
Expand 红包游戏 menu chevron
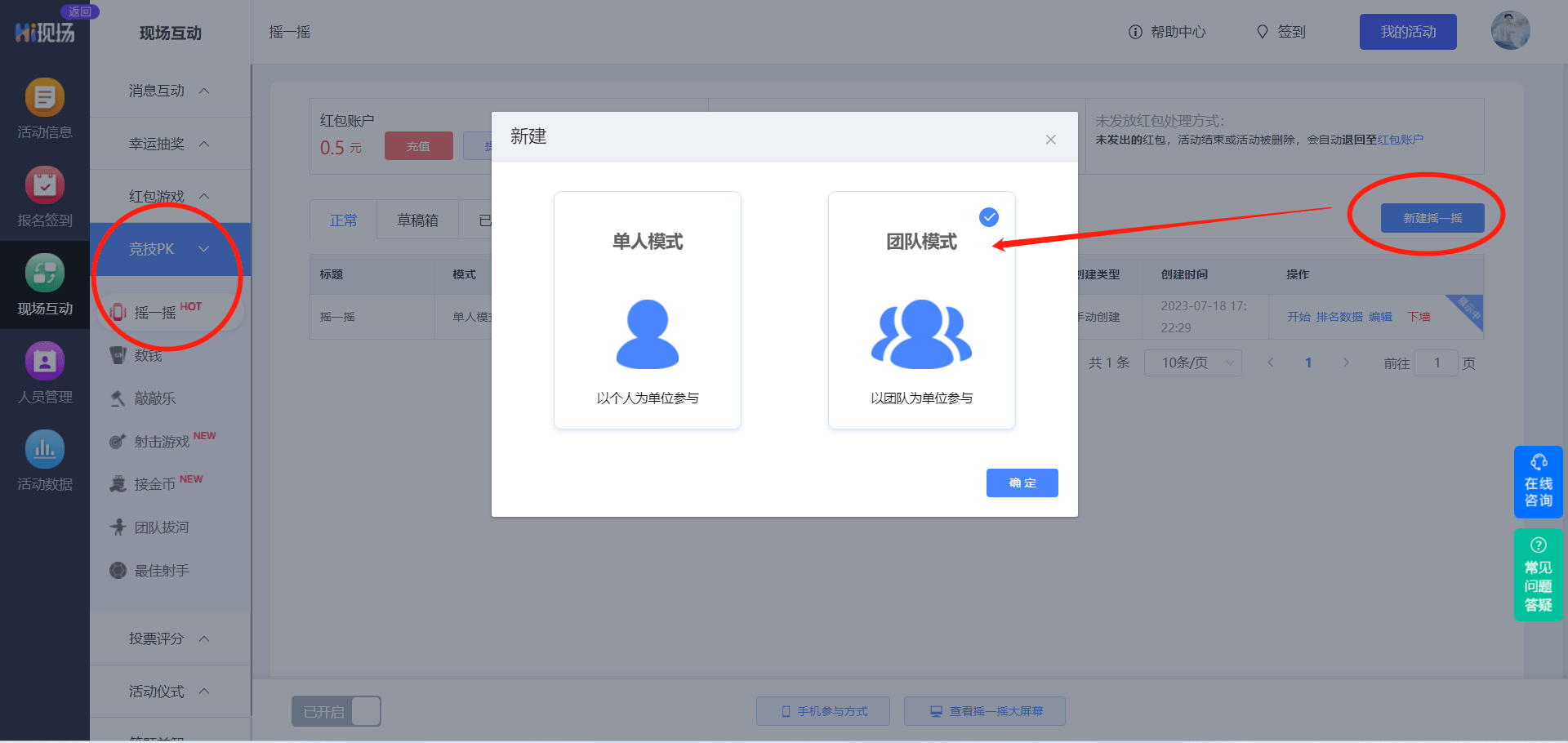click(204, 196)
